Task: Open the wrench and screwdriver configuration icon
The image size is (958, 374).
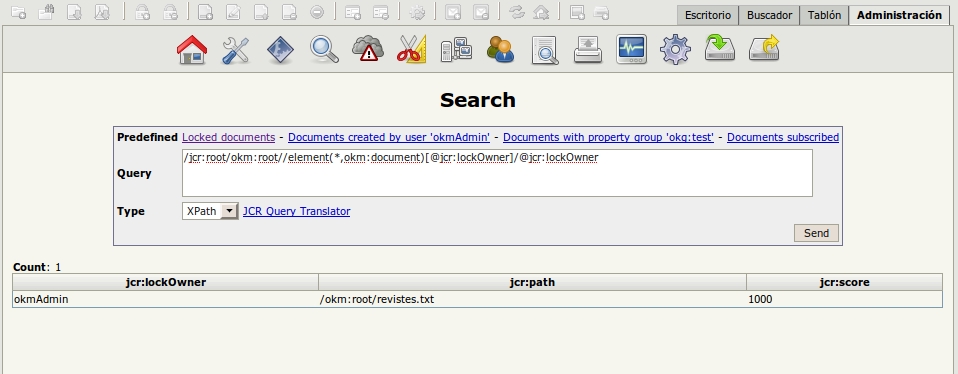Action: [235, 50]
